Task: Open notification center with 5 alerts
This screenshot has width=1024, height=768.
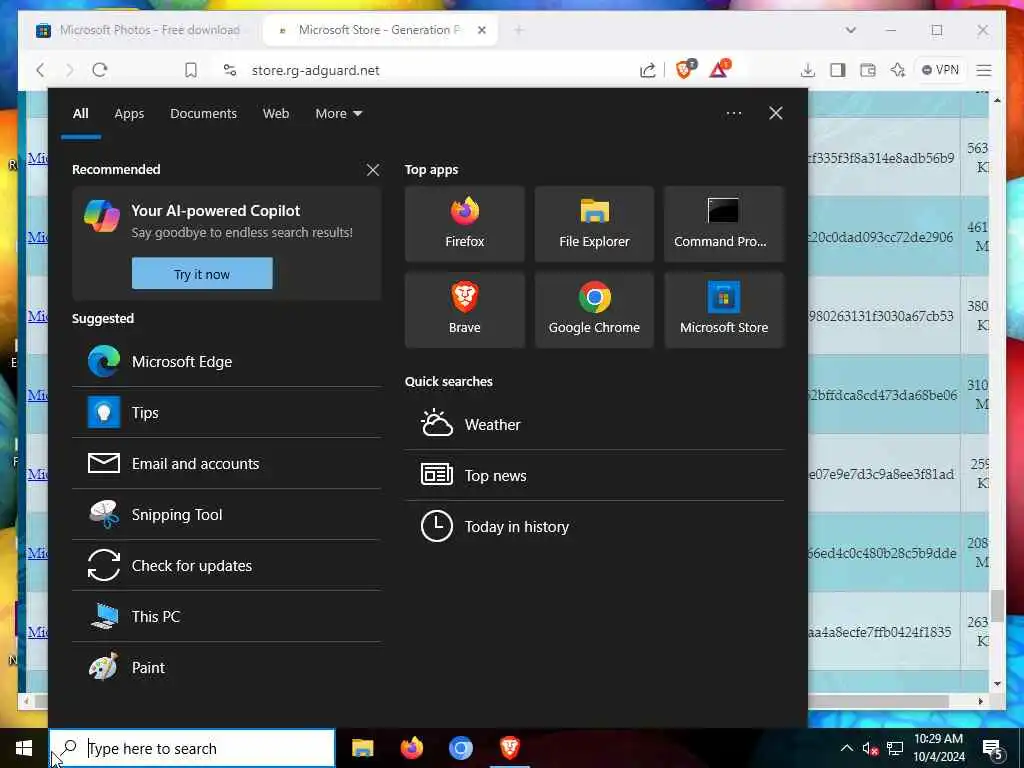Action: pyautogui.click(x=993, y=748)
